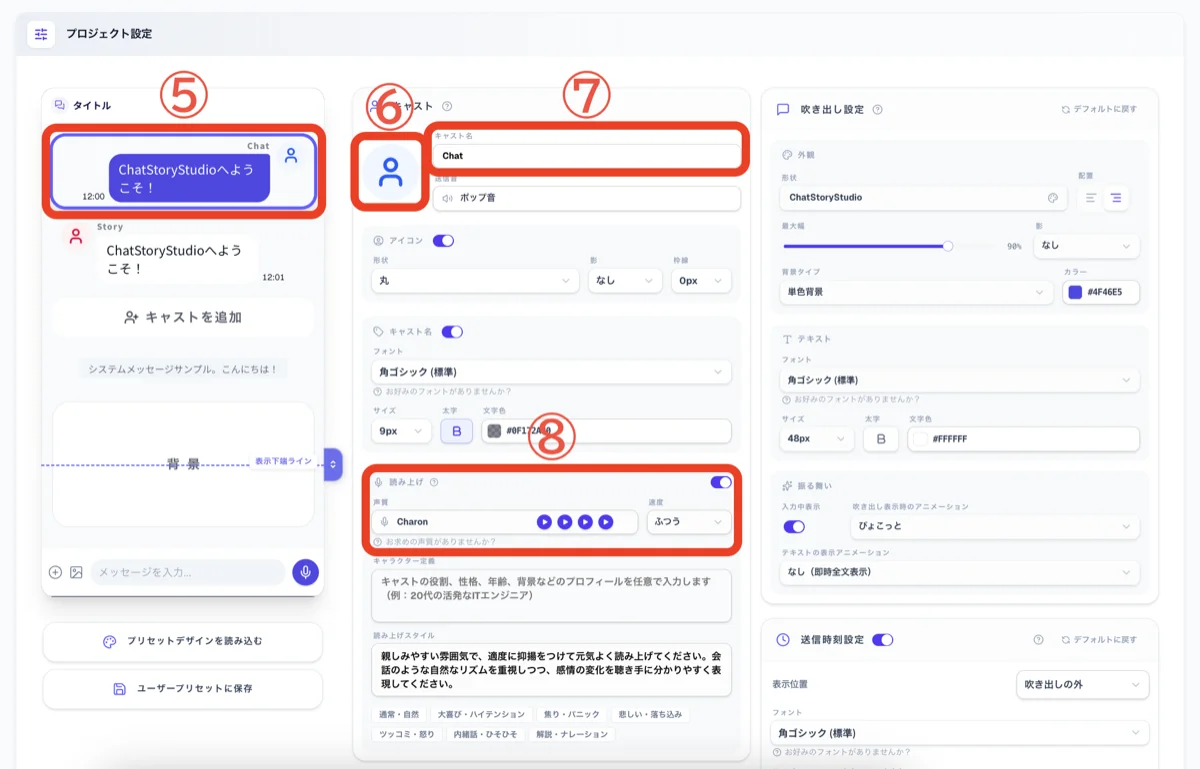The image size is (1200, 769).
Task: Click the palette icon in ChatStoryStudio shape field
Action: click(x=1052, y=198)
